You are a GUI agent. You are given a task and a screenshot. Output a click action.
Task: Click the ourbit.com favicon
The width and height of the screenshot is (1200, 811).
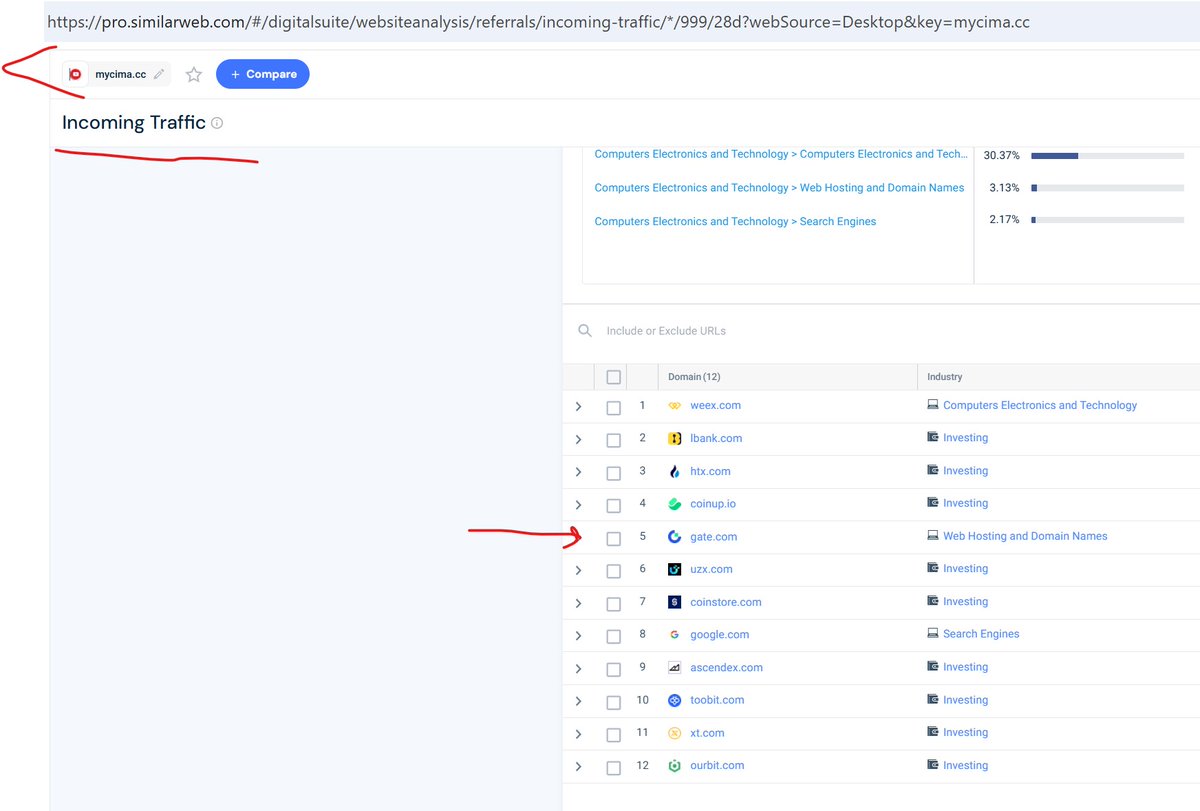click(x=674, y=765)
